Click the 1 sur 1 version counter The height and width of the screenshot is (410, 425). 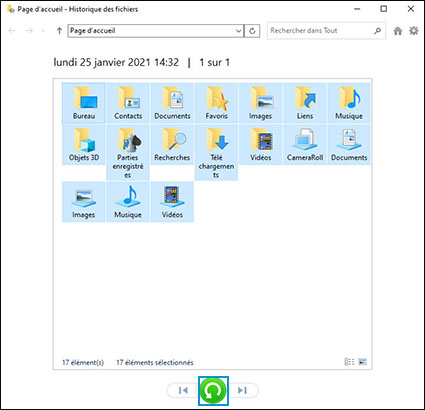point(214,62)
